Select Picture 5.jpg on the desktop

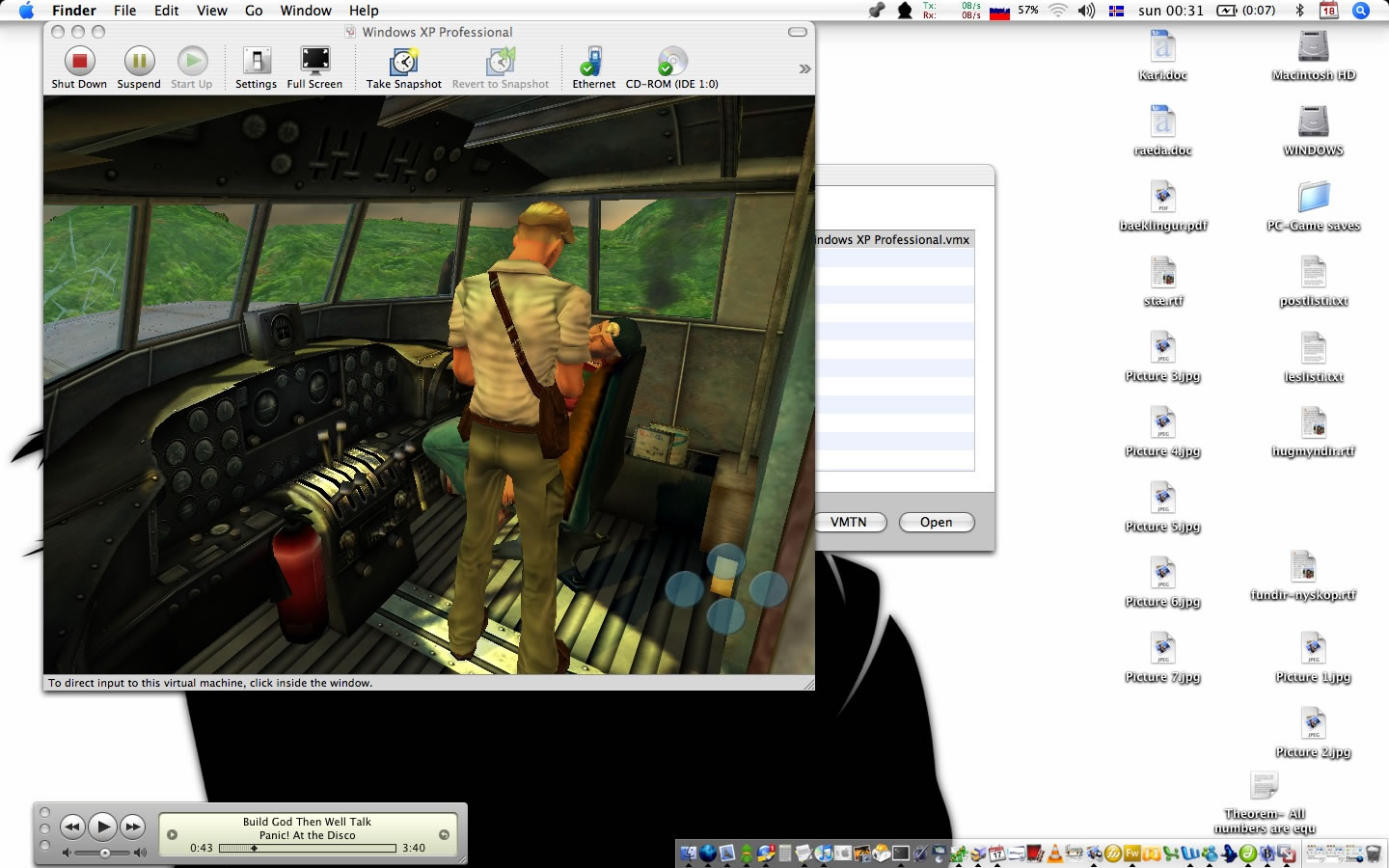[x=1162, y=506]
